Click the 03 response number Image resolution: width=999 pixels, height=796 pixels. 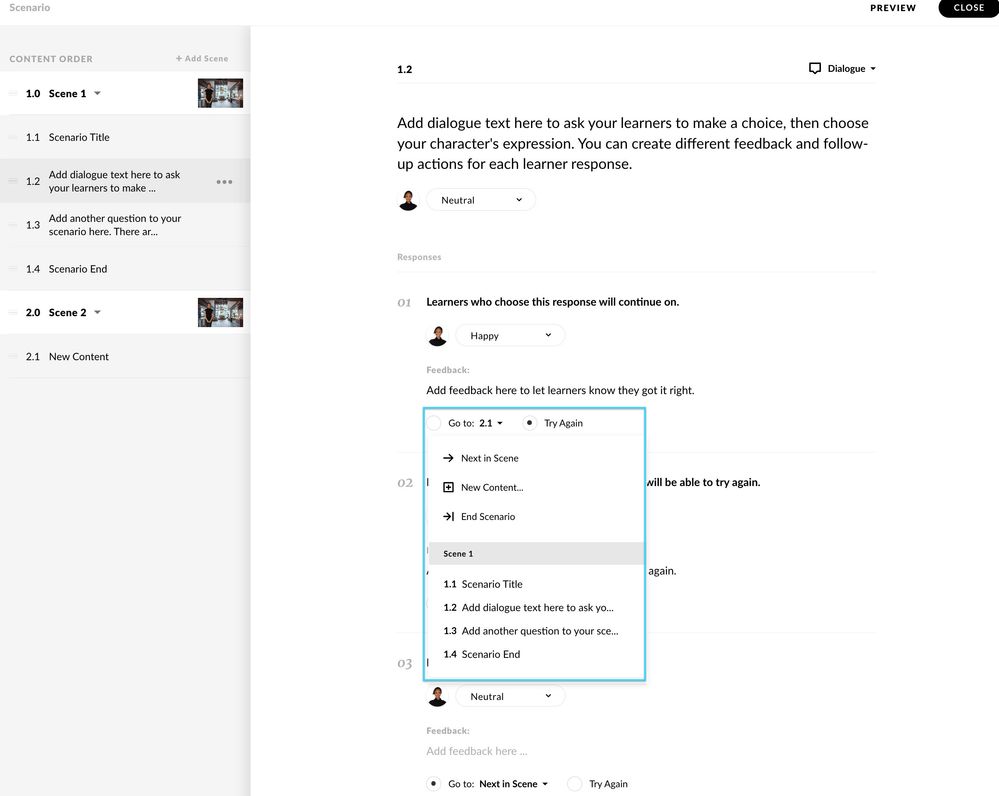click(x=405, y=664)
